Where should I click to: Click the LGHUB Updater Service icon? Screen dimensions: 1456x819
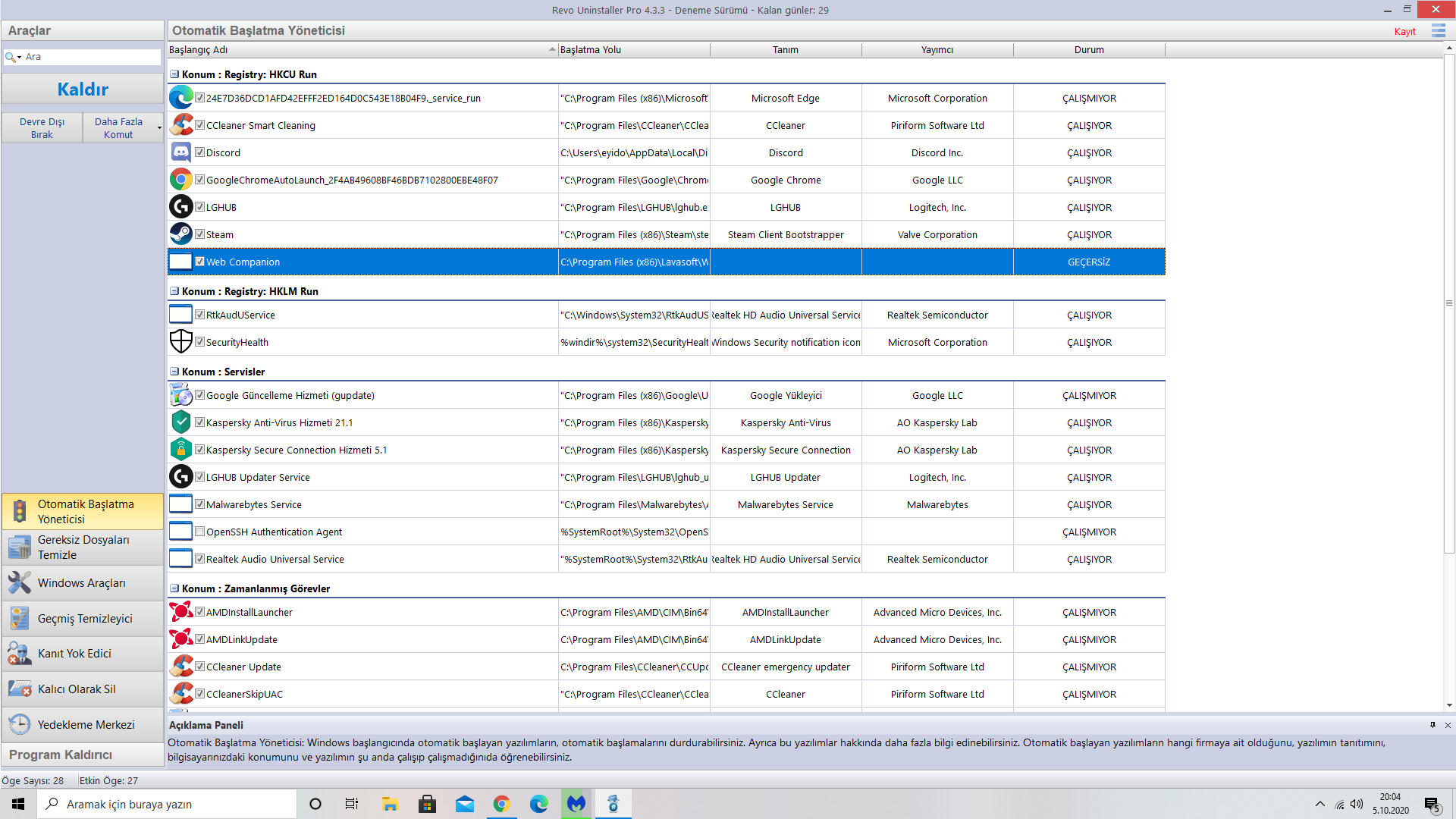coord(180,477)
